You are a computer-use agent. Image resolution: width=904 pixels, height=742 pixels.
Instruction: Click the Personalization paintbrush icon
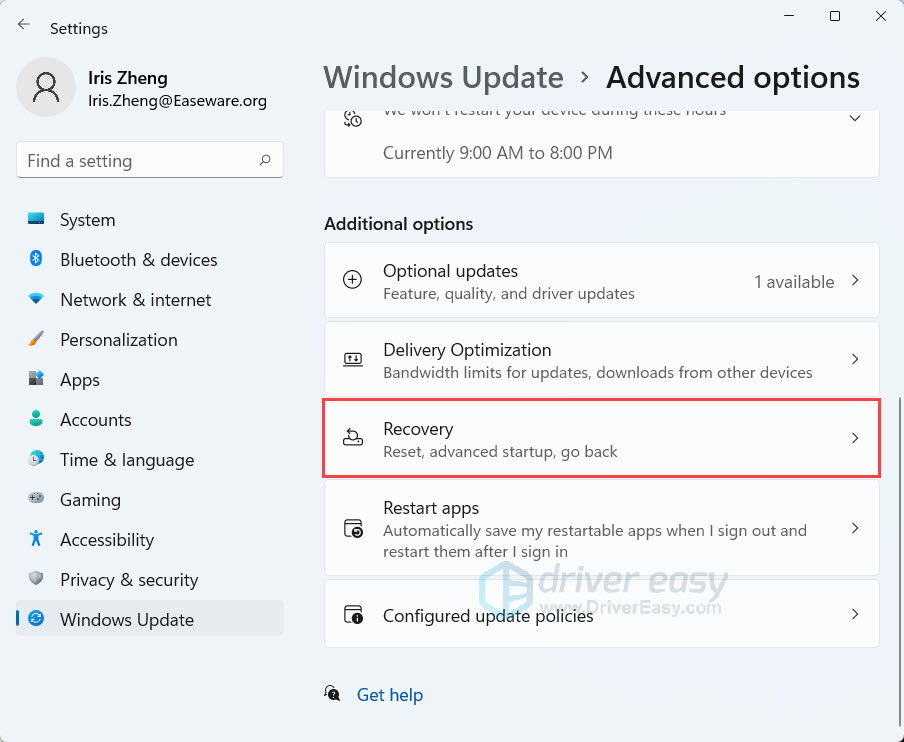coord(37,339)
